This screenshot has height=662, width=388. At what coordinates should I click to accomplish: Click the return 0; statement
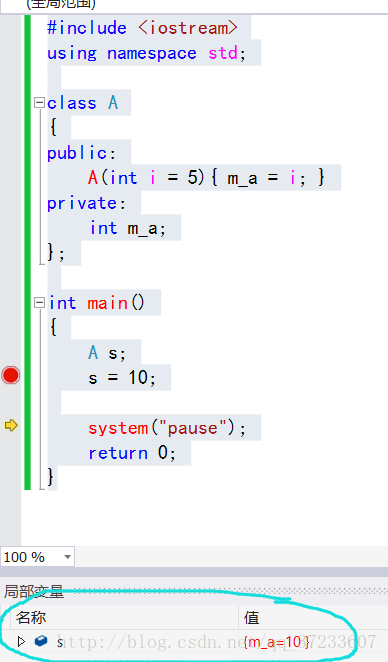(132, 453)
